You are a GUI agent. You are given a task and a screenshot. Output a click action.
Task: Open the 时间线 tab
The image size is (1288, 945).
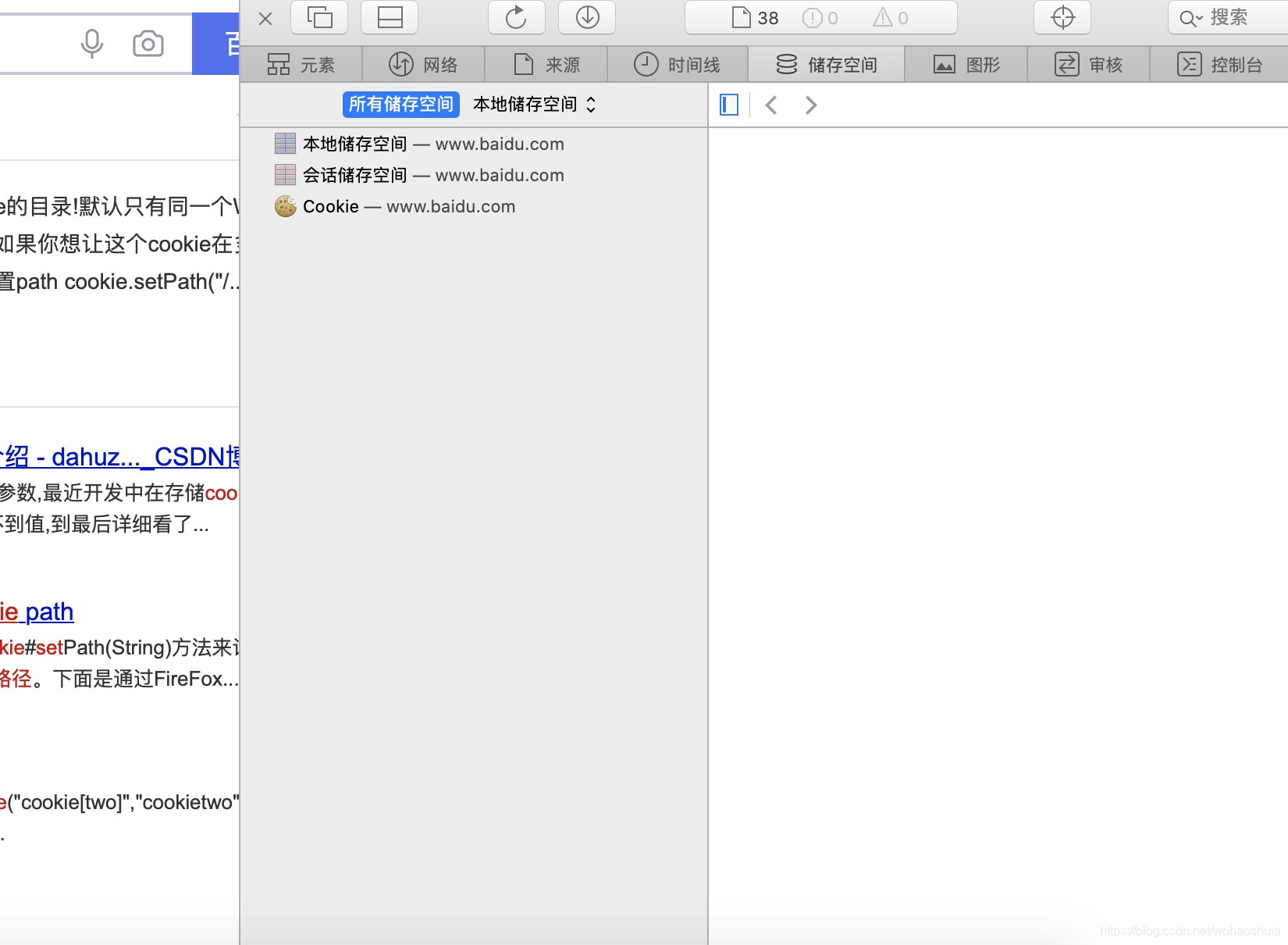point(678,64)
